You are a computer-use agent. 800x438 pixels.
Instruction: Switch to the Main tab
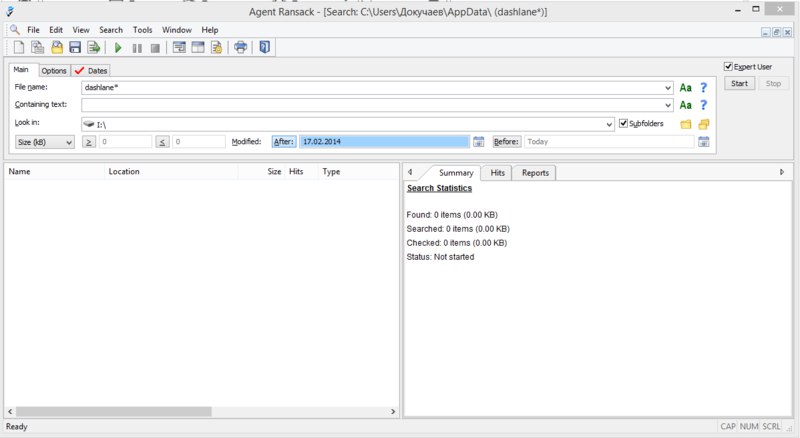[x=21, y=69]
